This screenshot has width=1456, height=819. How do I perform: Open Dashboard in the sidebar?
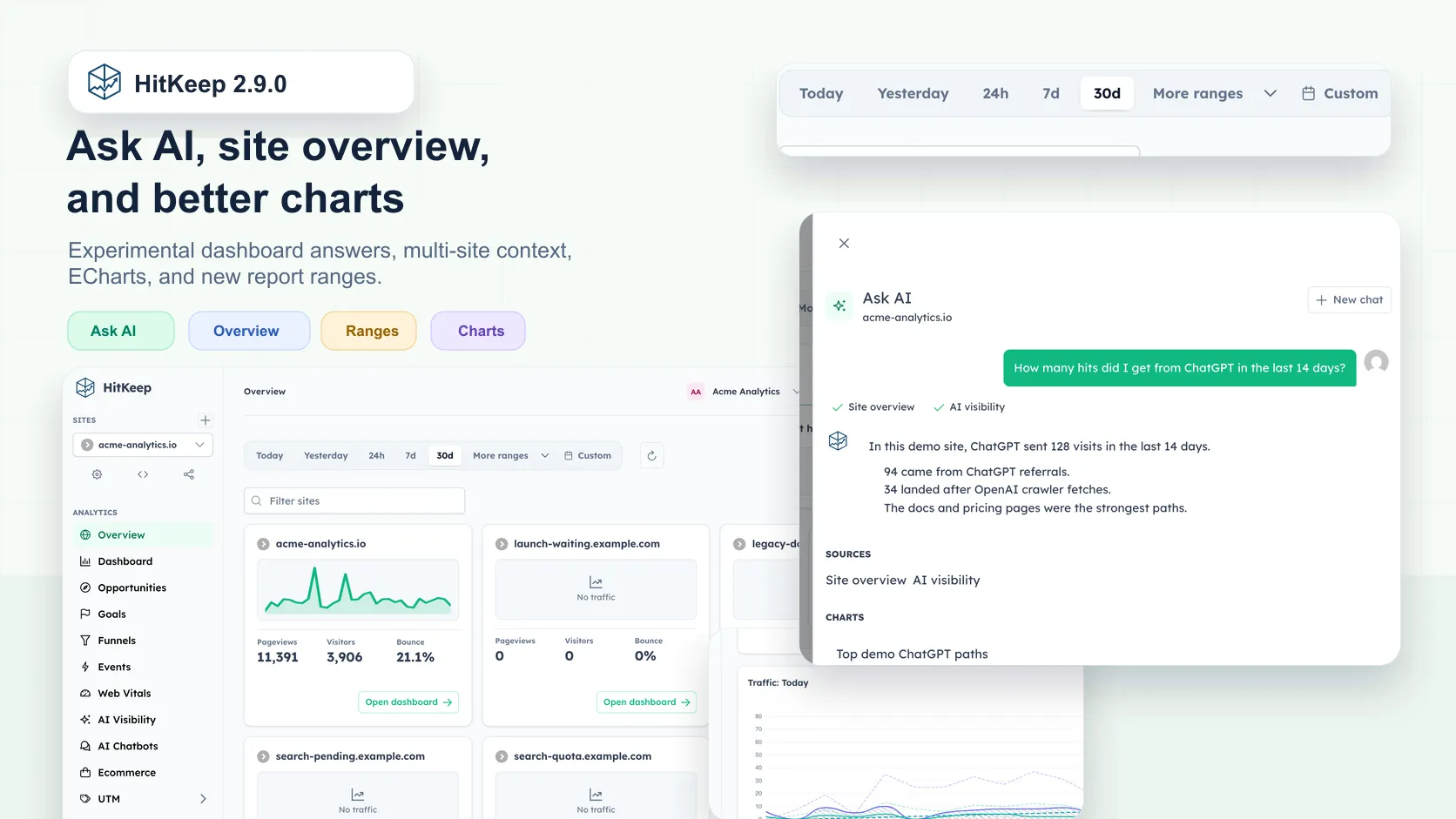click(143, 561)
